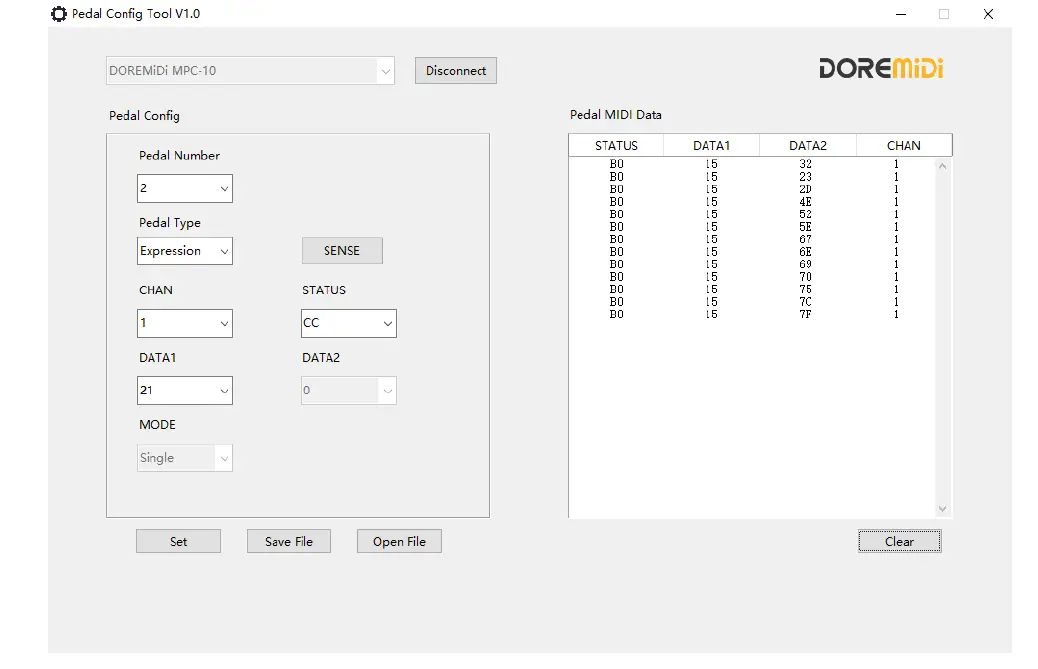Click the DATA1 column header

(712, 146)
